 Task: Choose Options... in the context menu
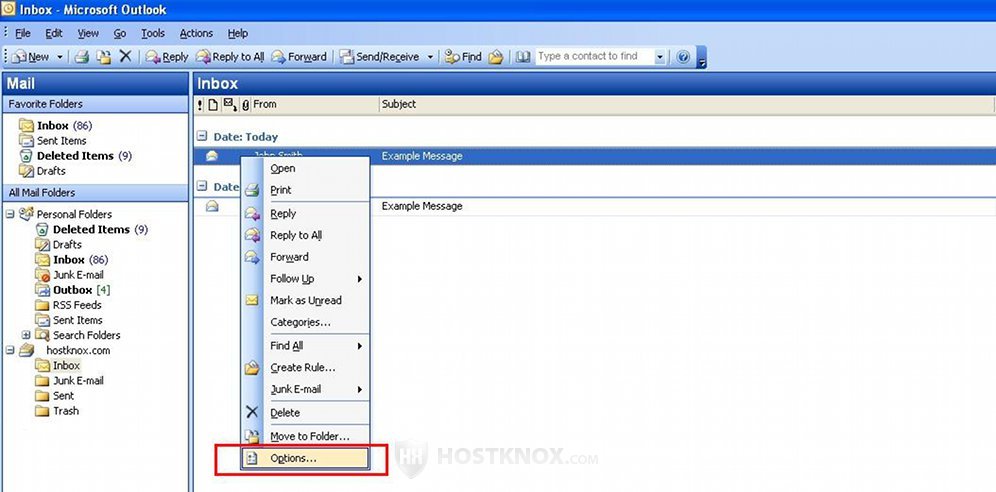click(x=306, y=458)
